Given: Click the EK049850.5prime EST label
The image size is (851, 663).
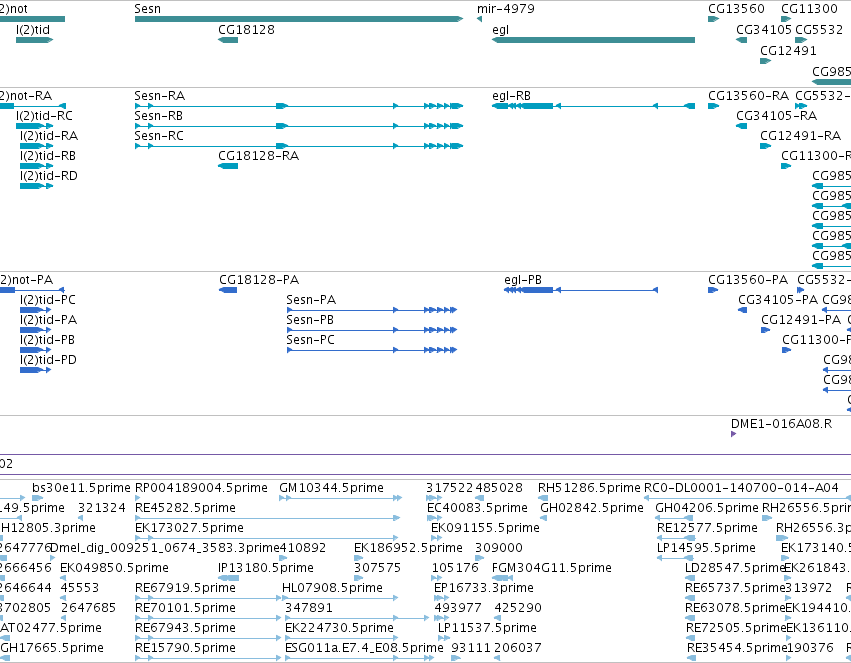Looking at the screenshot, I should tap(115, 568).
